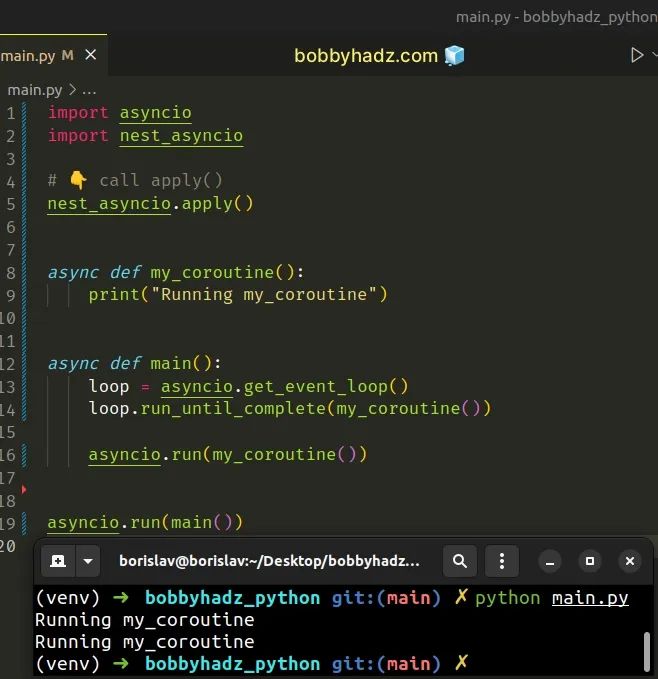
Task: Click 'asyncio.run(main())' on line 19
Action: point(145,523)
